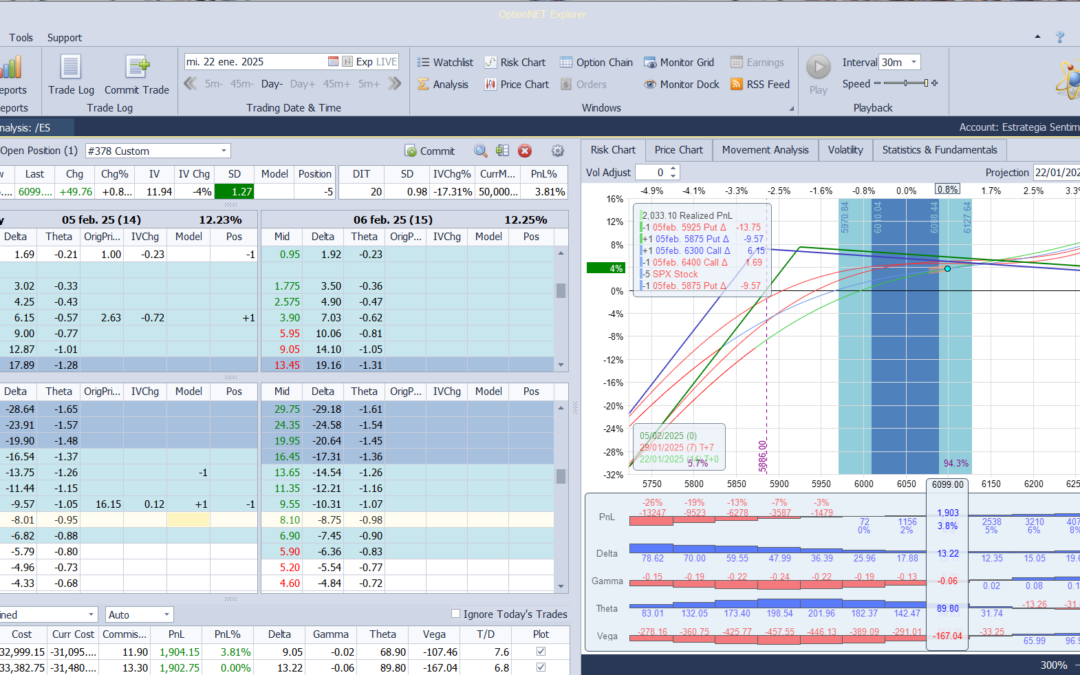
Task: Click the upper calls grid vertical scrollbar
Action: (x=561, y=309)
